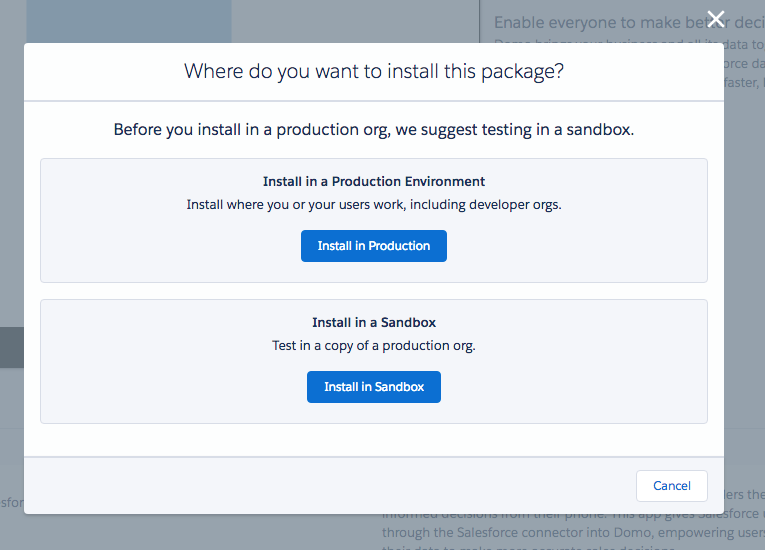Click the Install in Sandbox button
The height and width of the screenshot is (550, 765).
(373, 387)
